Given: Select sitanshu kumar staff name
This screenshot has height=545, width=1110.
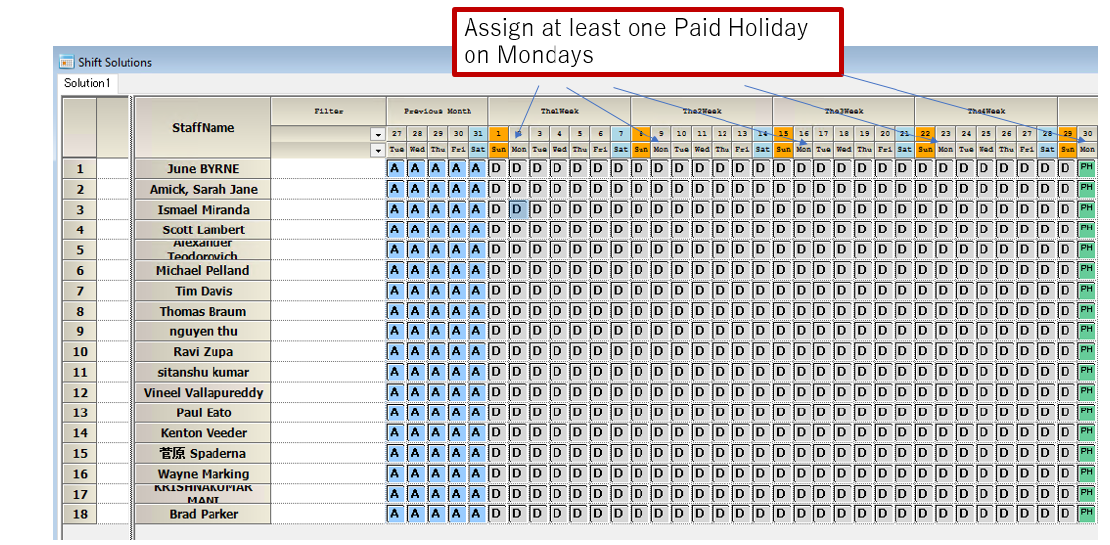Looking at the screenshot, I should coord(203,372).
